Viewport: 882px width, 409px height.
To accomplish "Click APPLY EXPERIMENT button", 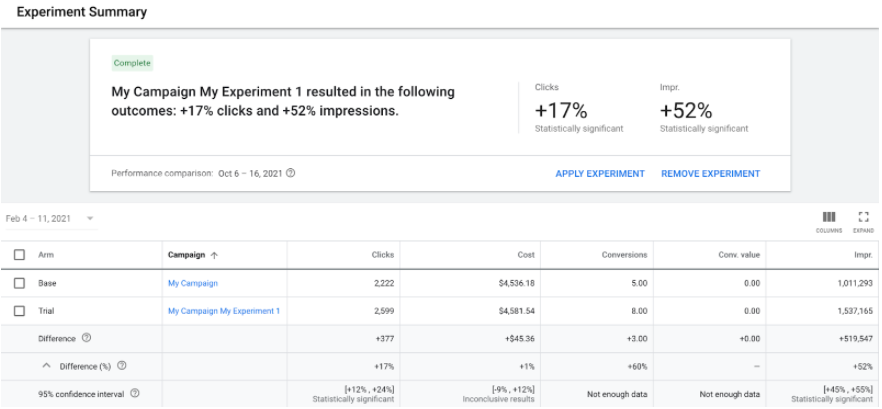I will (600, 174).
